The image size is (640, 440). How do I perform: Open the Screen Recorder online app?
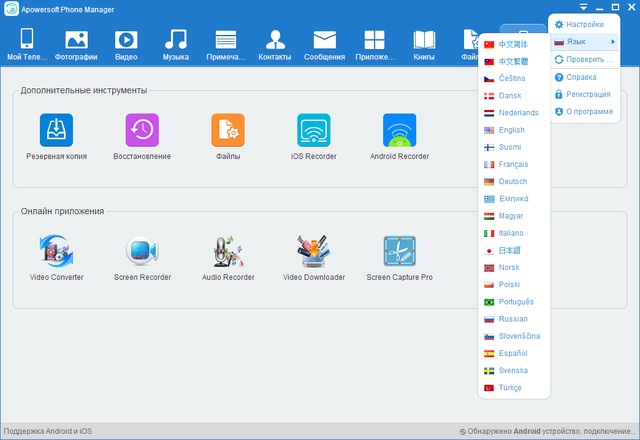pos(142,251)
